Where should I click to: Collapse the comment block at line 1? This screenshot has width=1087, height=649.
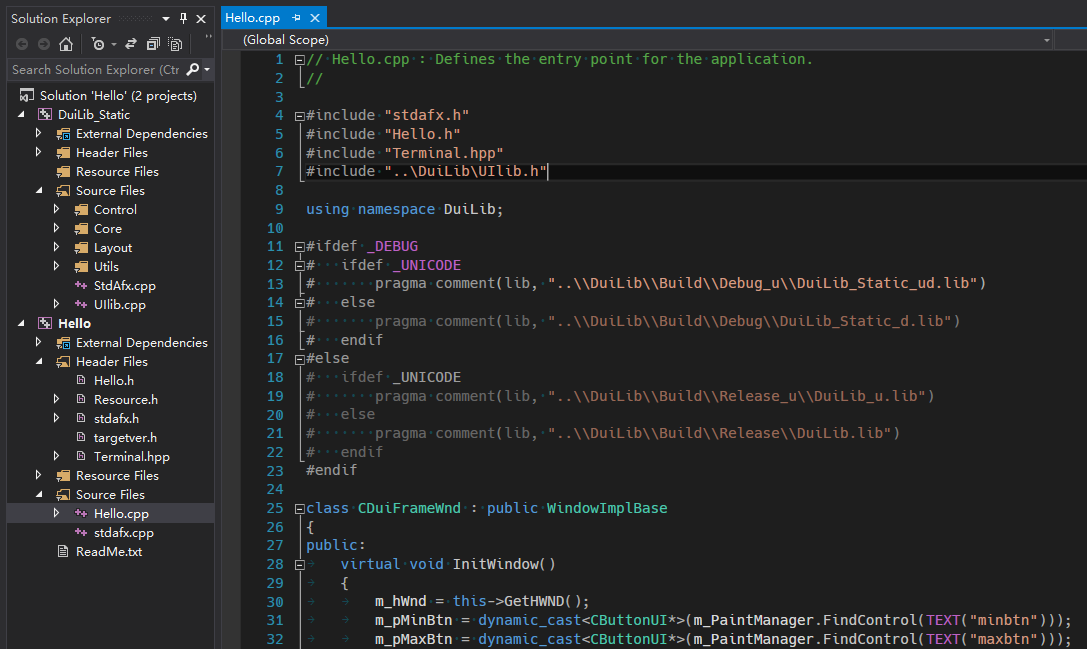(x=299, y=60)
